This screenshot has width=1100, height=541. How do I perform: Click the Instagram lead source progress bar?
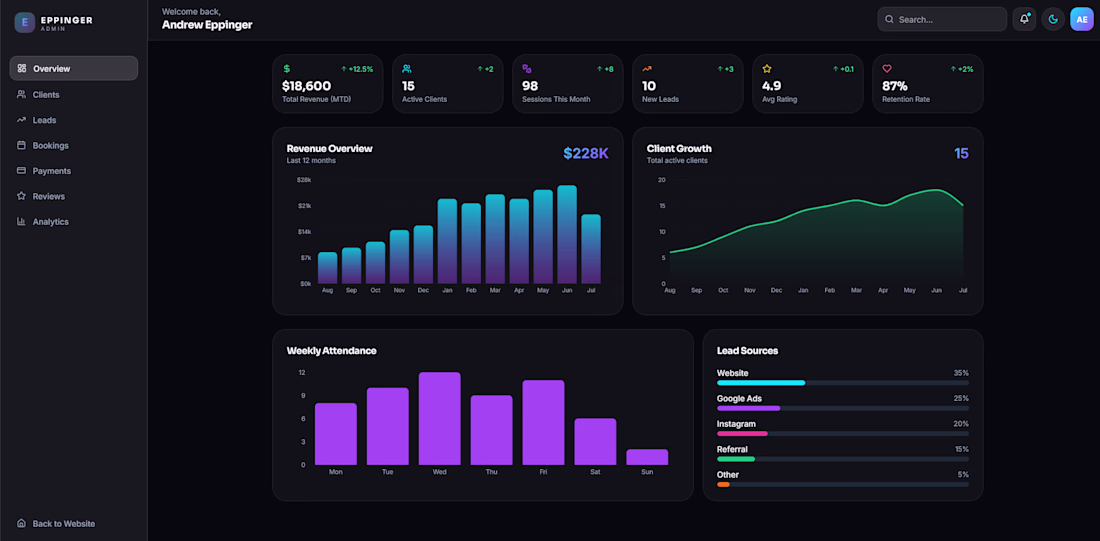click(843, 434)
